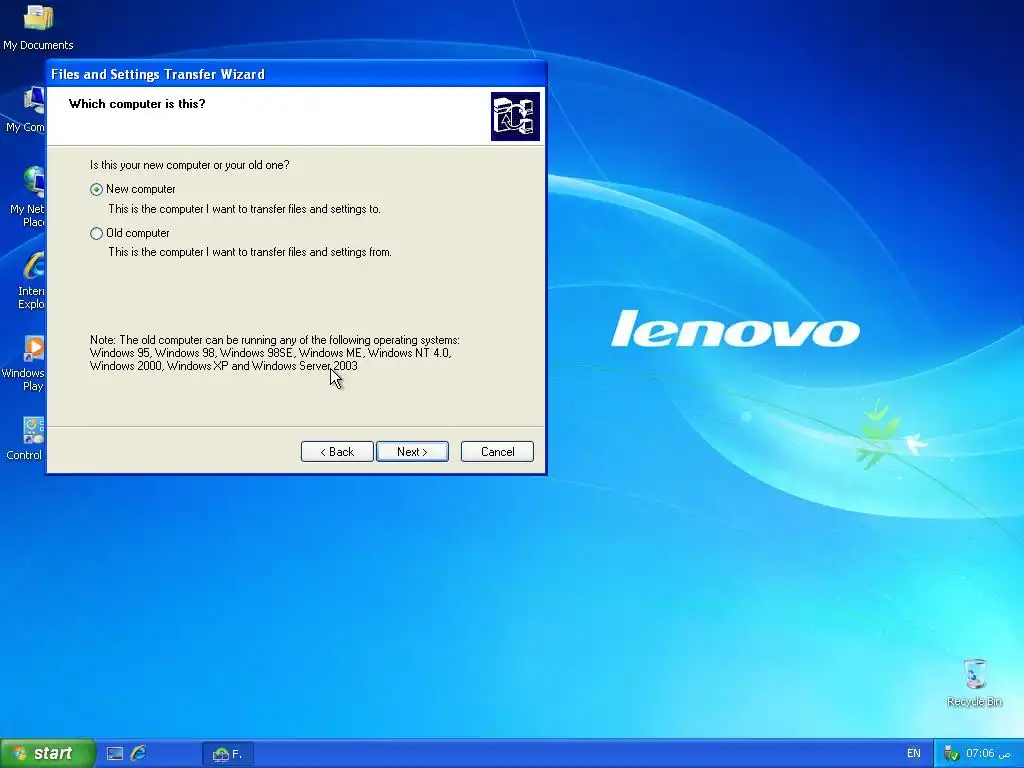Viewport: 1024px width, 768px height.
Task: Click text 'transfer files and settings to.'
Action: coord(315,209)
